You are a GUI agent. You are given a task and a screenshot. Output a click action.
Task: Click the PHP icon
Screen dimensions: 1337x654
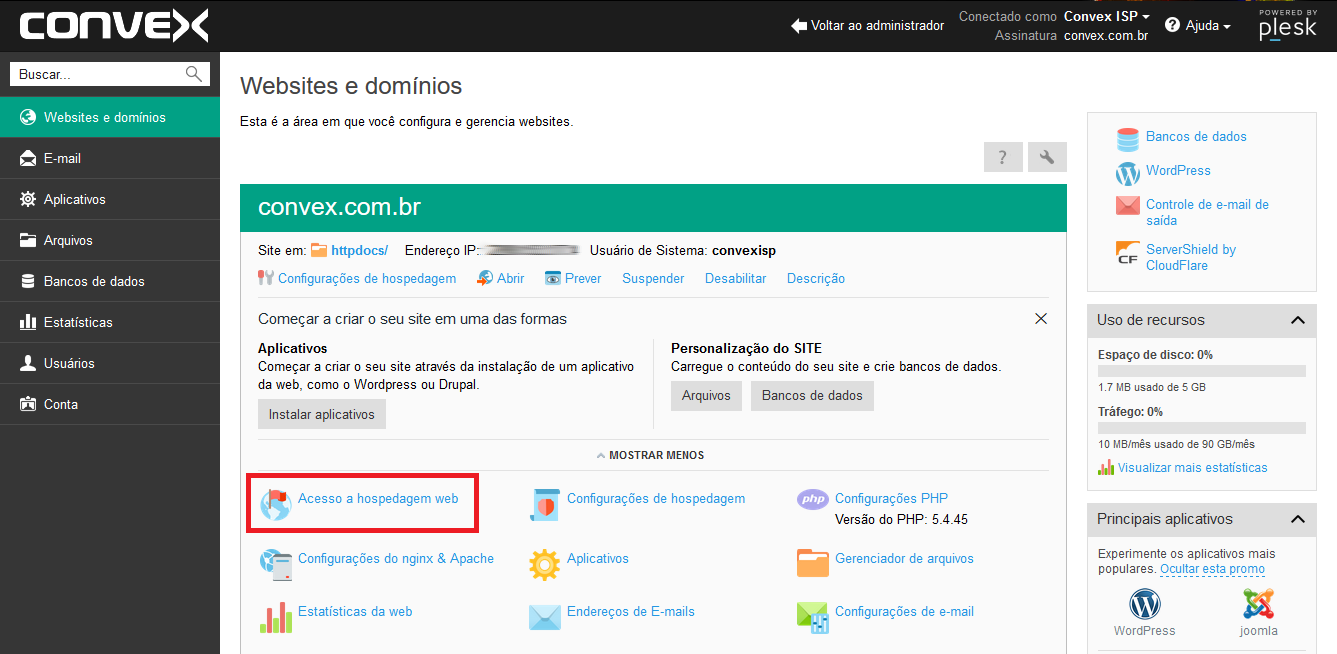813,499
